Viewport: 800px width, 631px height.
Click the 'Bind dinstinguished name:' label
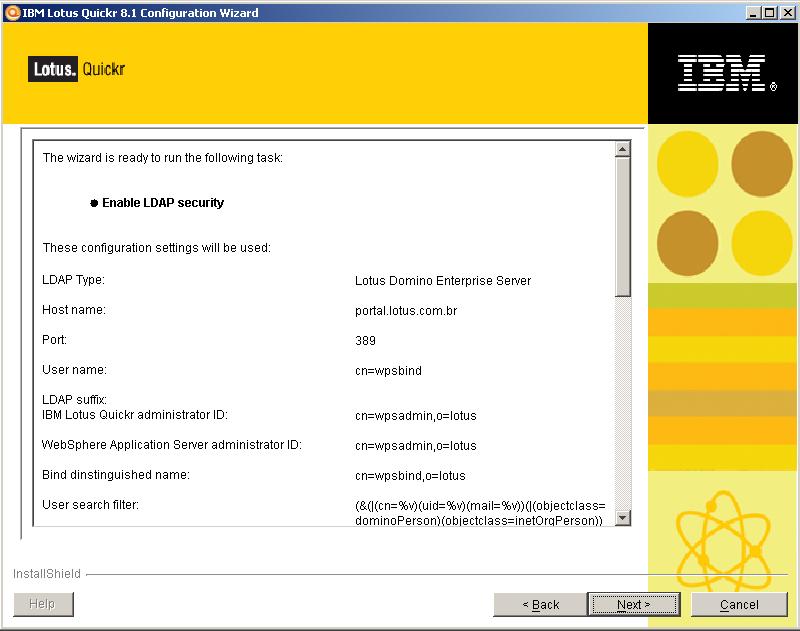coord(116,475)
